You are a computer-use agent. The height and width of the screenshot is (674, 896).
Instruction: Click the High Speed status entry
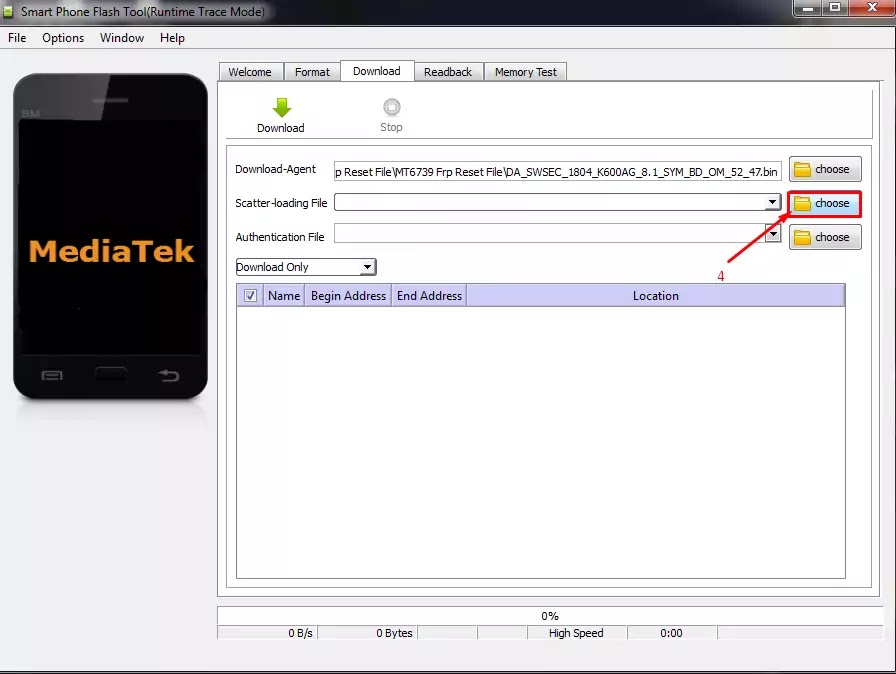point(576,633)
